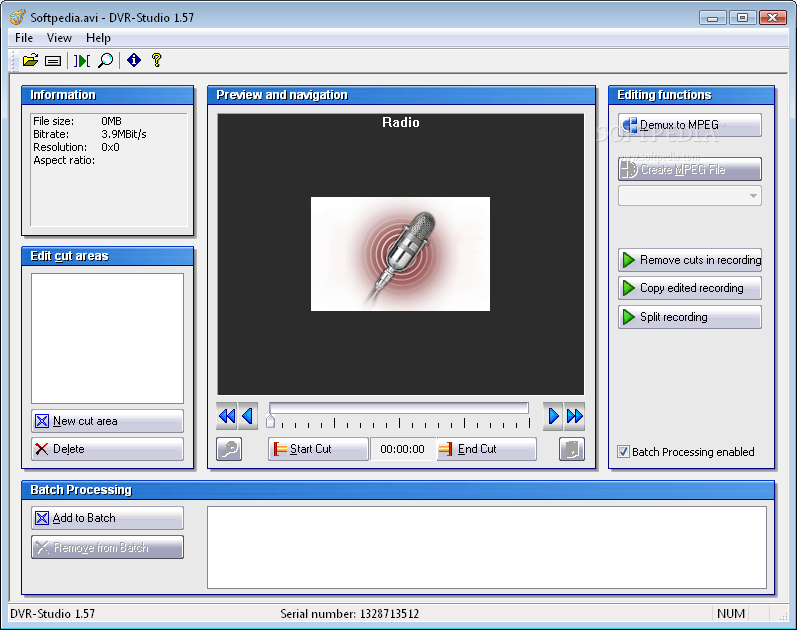Click the empty batch processing list

(x=487, y=547)
